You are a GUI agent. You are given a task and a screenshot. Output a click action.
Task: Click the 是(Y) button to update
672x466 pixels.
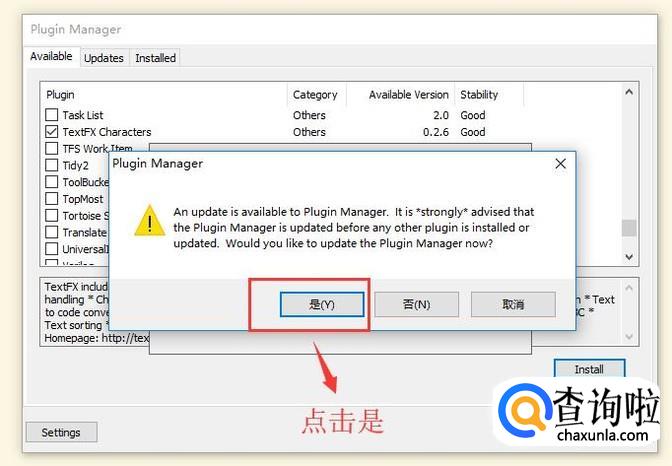pos(322,304)
